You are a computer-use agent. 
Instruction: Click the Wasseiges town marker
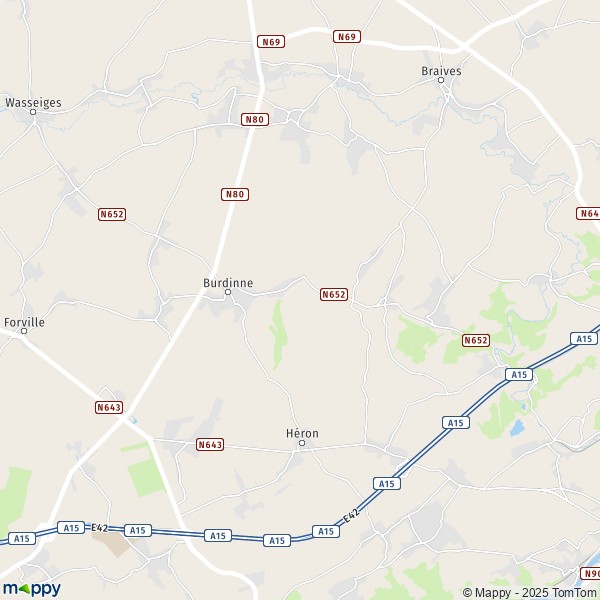click(x=33, y=112)
